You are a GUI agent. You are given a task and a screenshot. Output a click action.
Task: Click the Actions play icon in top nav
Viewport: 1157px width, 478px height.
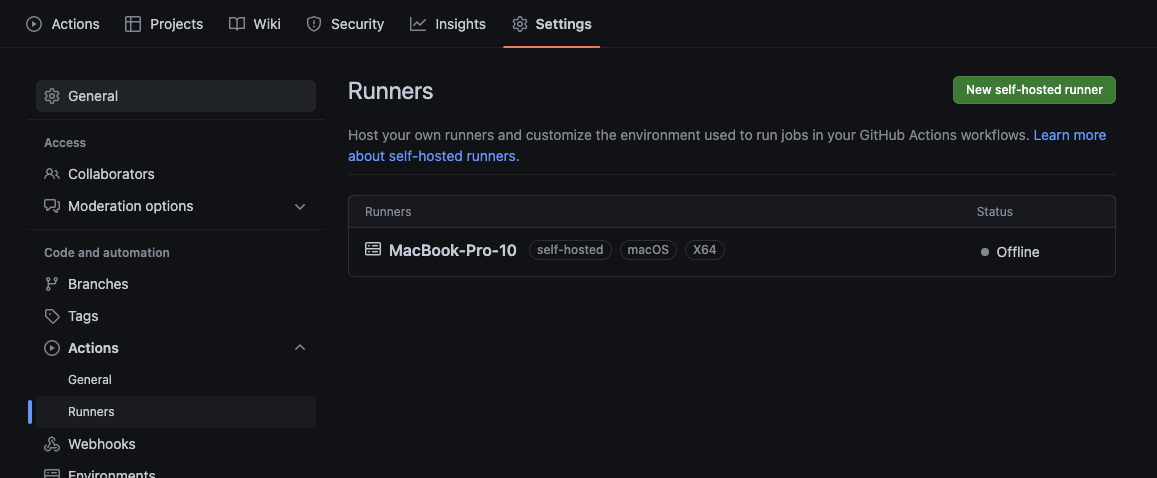pos(34,24)
